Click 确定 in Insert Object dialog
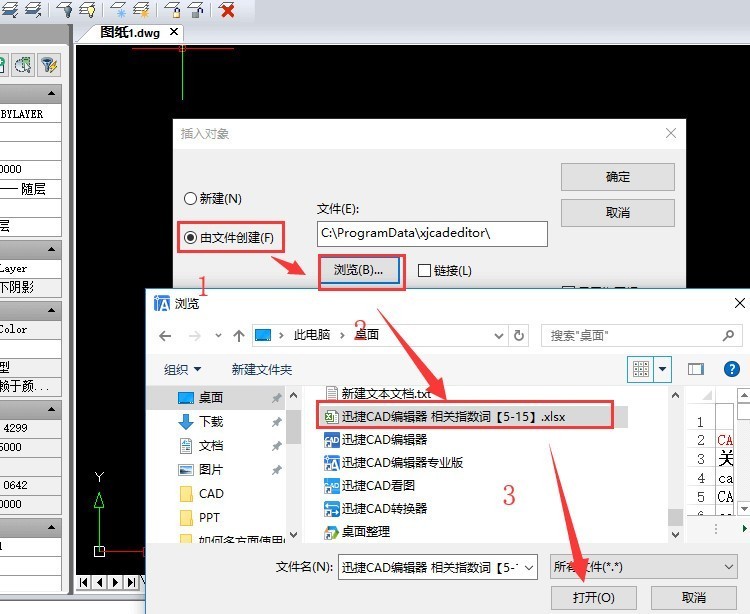This screenshot has height=614, width=750. (x=618, y=177)
